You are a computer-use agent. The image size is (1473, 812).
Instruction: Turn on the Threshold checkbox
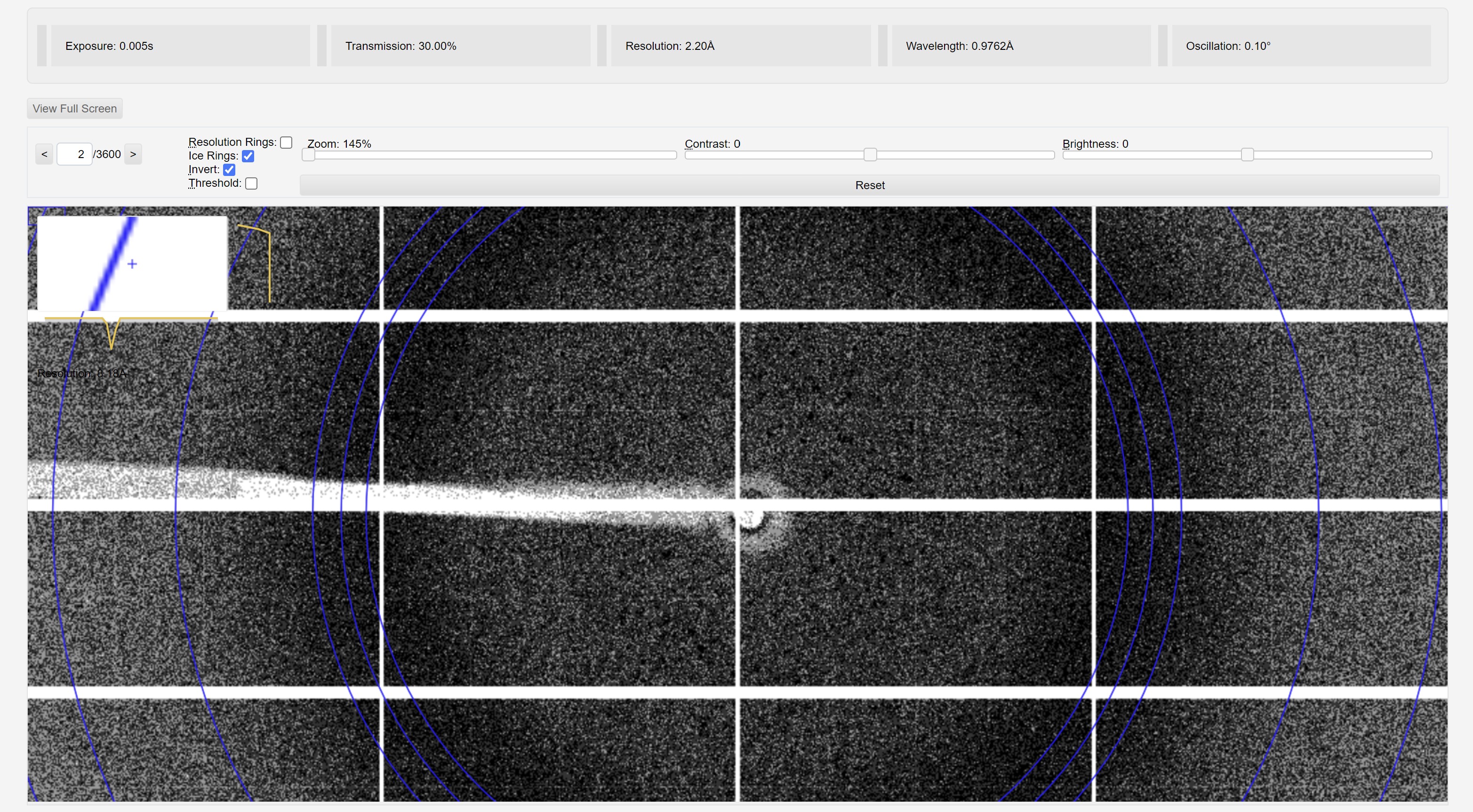pyautogui.click(x=252, y=183)
